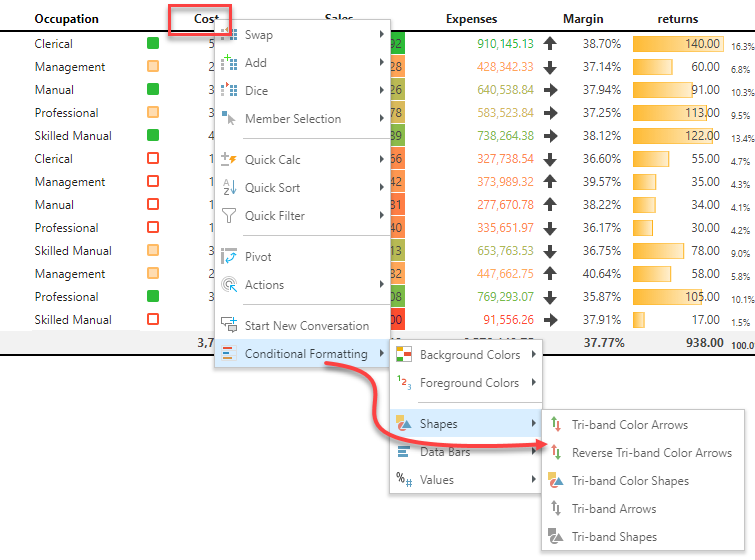755x560 pixels.
Task: Select Reverse Tri-band Color Arrows text
Action: coord(652,453)
